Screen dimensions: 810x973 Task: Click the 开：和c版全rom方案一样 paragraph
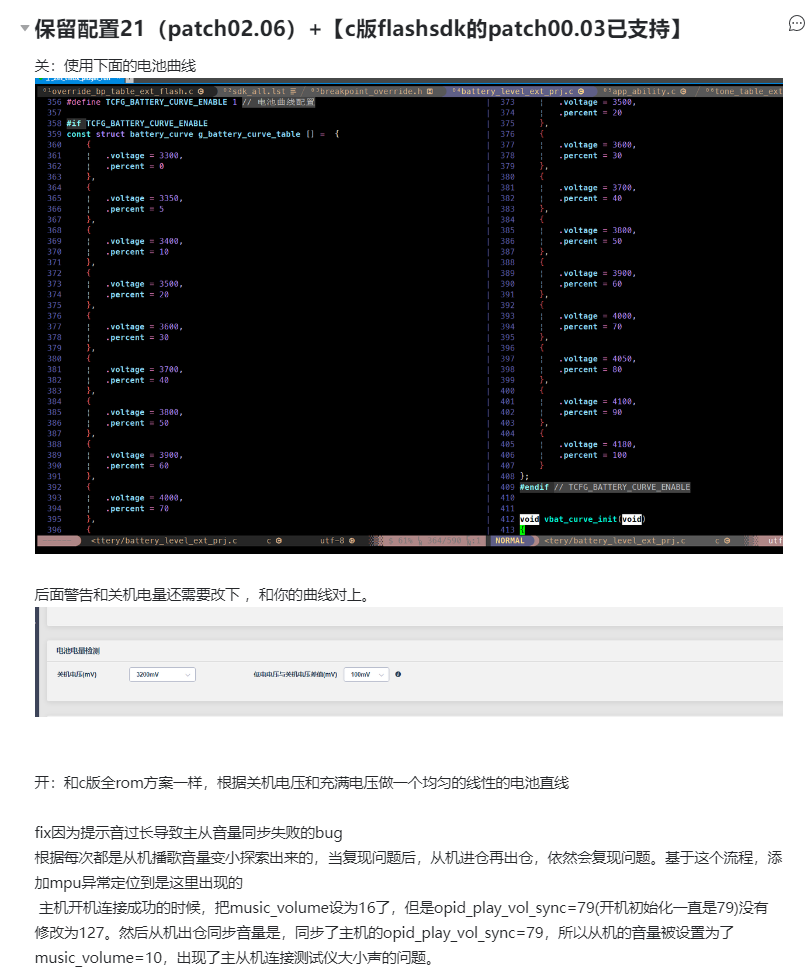(302, 783)
